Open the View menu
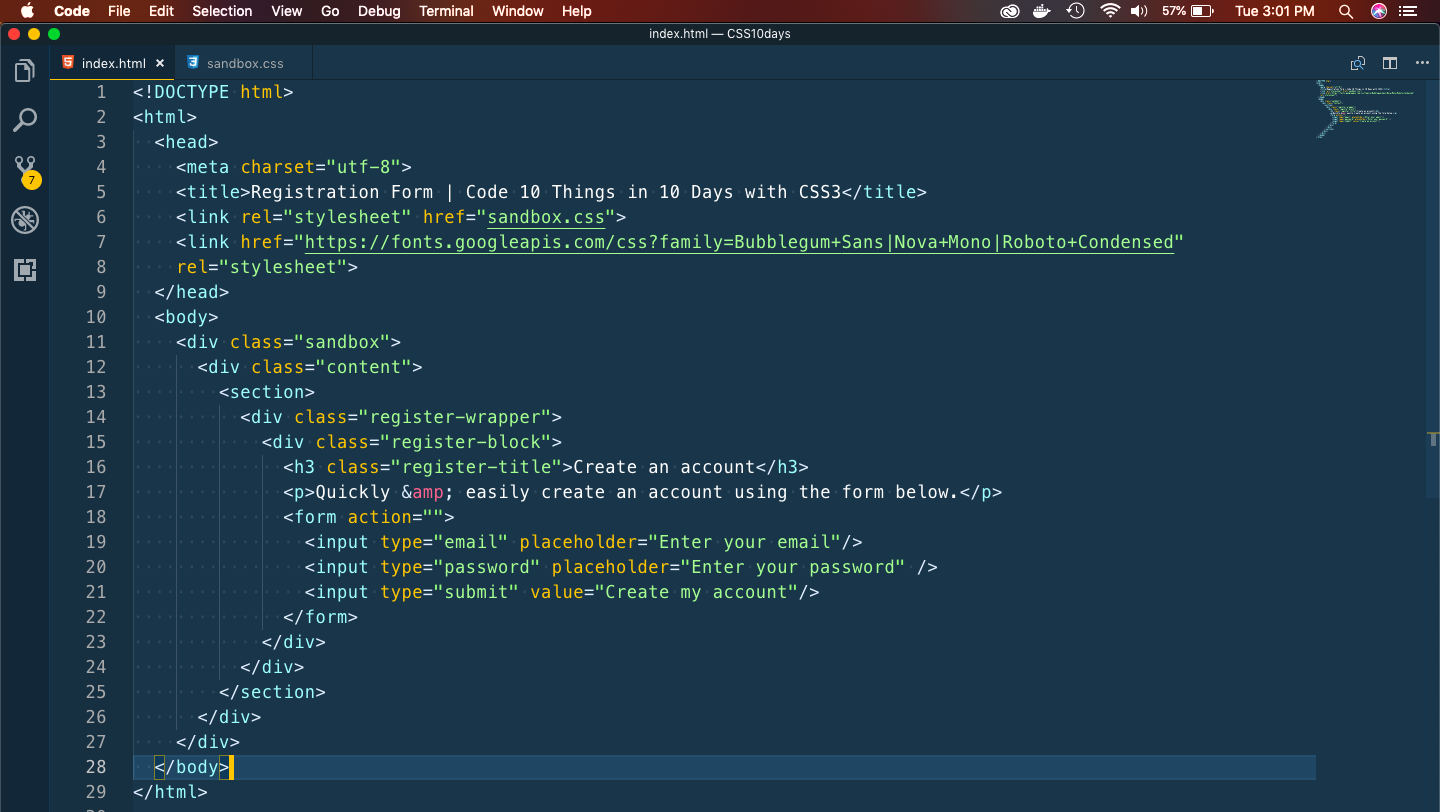 coord(287,11)
